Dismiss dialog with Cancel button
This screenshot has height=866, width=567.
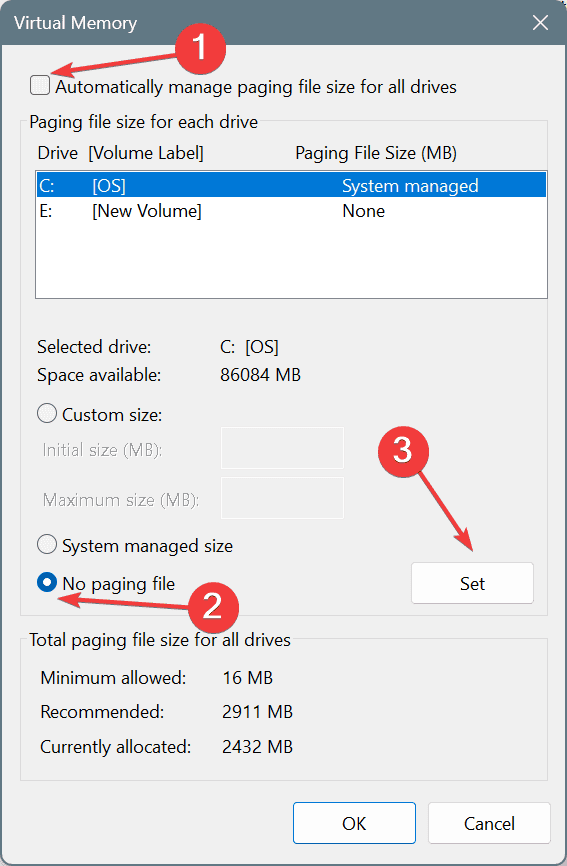(x=489, y=823)
